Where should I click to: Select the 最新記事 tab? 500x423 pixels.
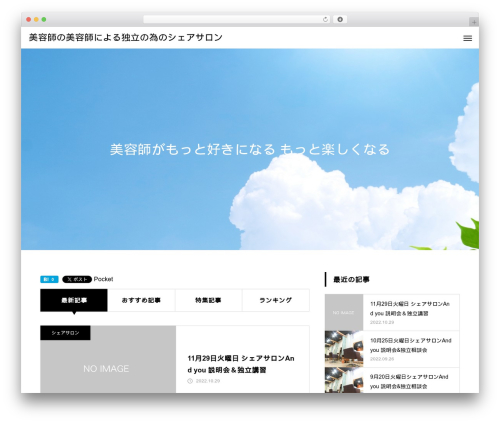tap(74, 300)
